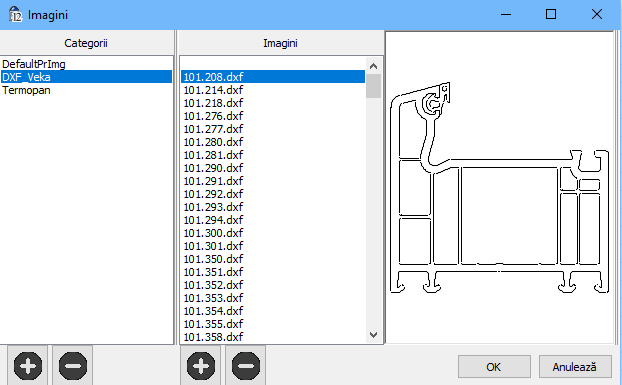Select file 101.218.dxf

[x=273, y=103]
